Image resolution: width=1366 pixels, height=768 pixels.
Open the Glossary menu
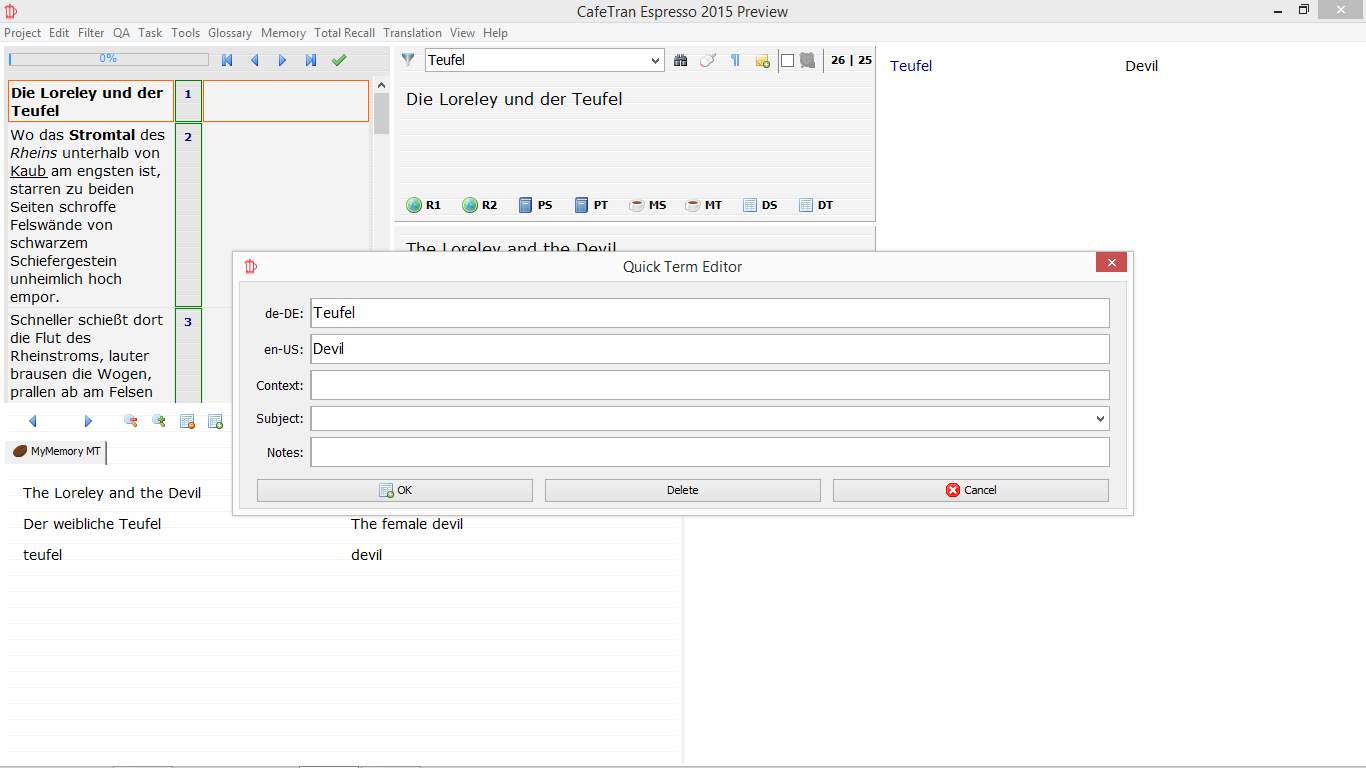click(x=230, y=33)
